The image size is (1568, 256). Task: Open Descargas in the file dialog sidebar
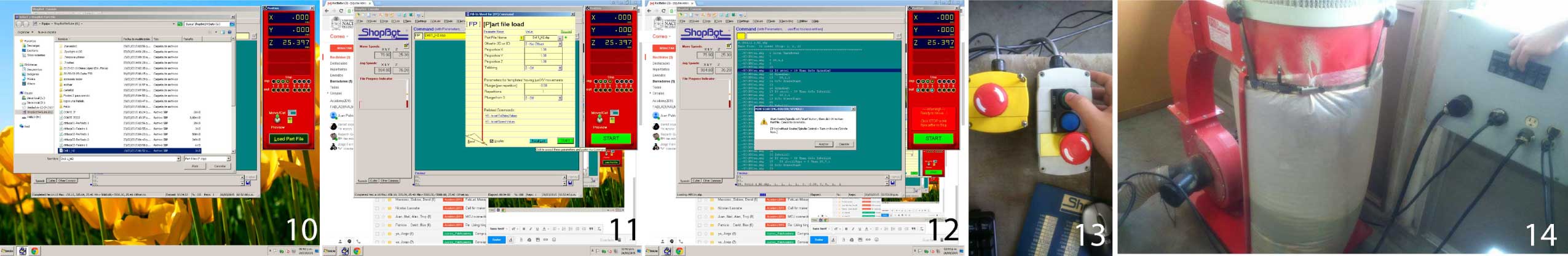pyautogui.click(x=33, y=46)
